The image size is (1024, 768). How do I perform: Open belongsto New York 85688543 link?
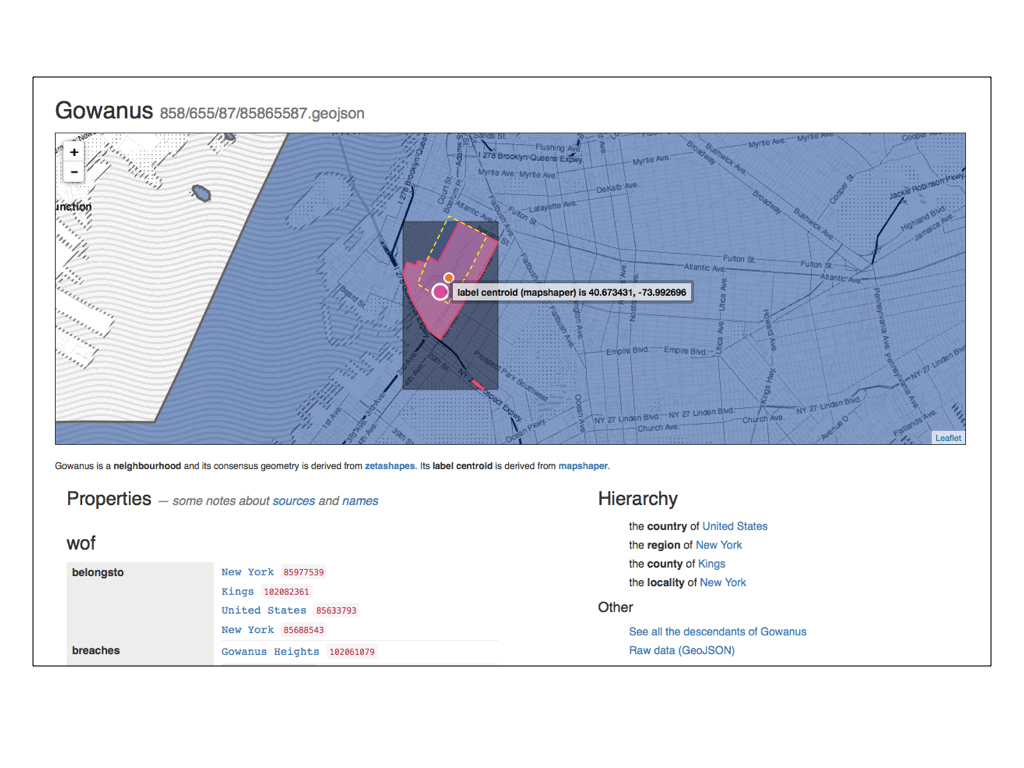(248, 630)
